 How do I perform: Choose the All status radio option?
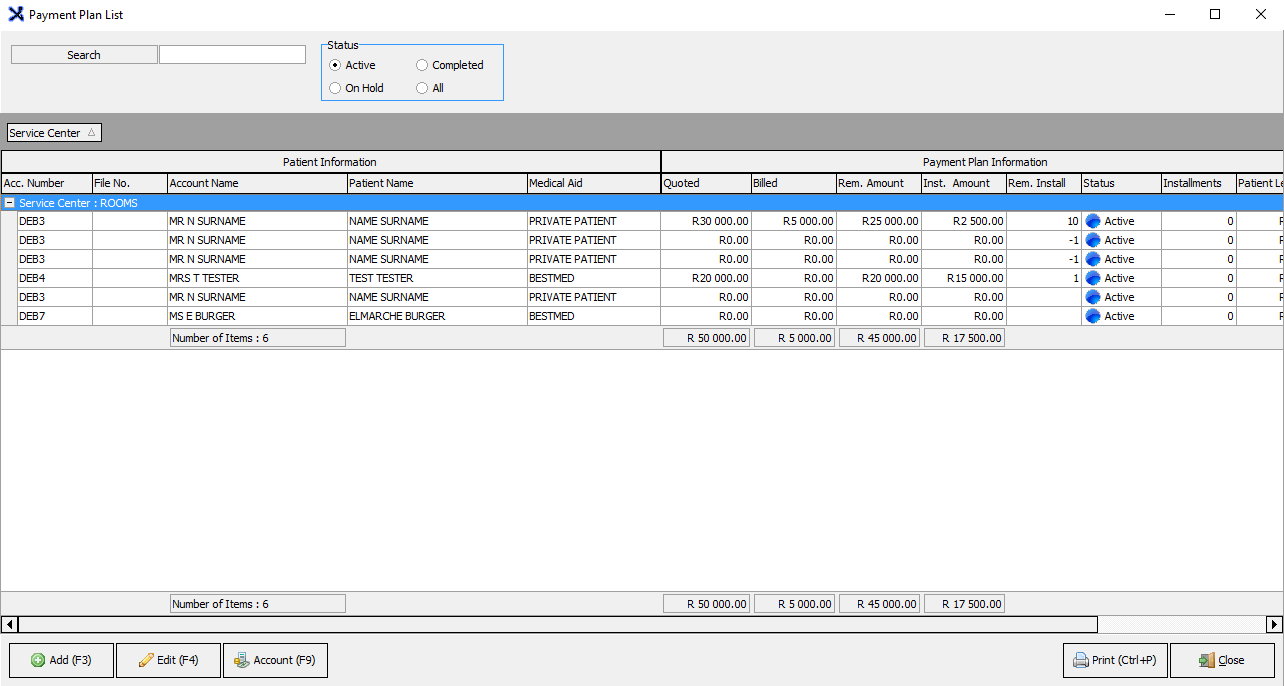click(x=422, y=88)
